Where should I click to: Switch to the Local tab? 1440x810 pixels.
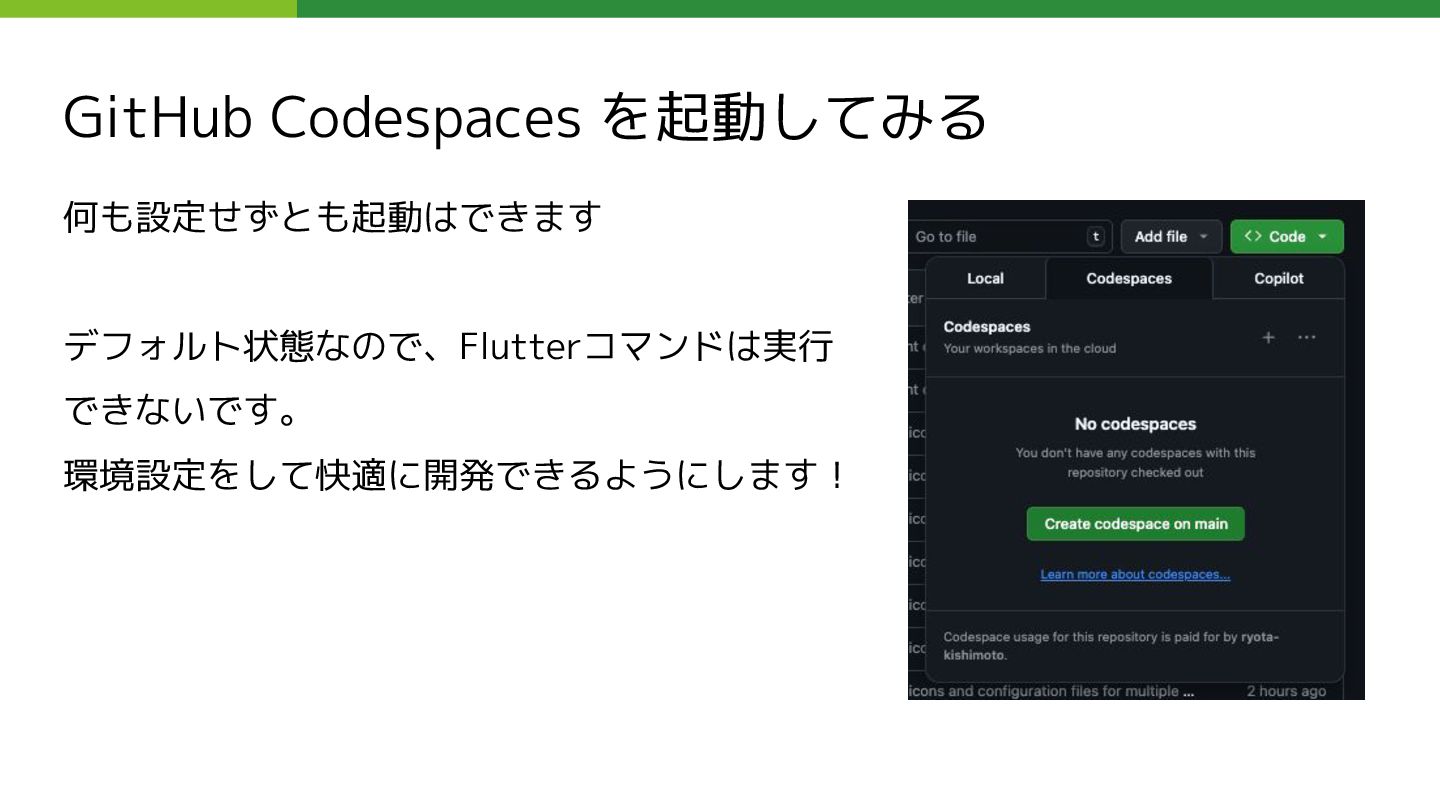985,279
